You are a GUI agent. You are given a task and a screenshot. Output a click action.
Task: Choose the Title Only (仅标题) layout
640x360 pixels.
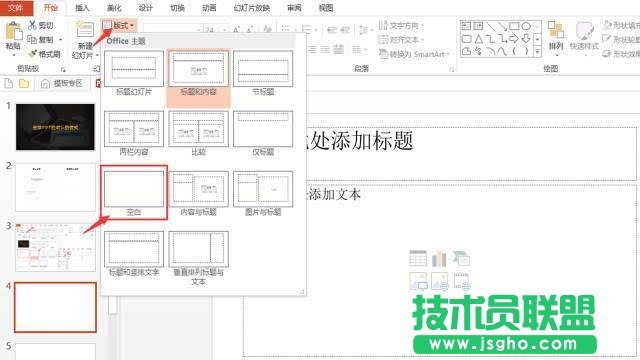(263, 134)
